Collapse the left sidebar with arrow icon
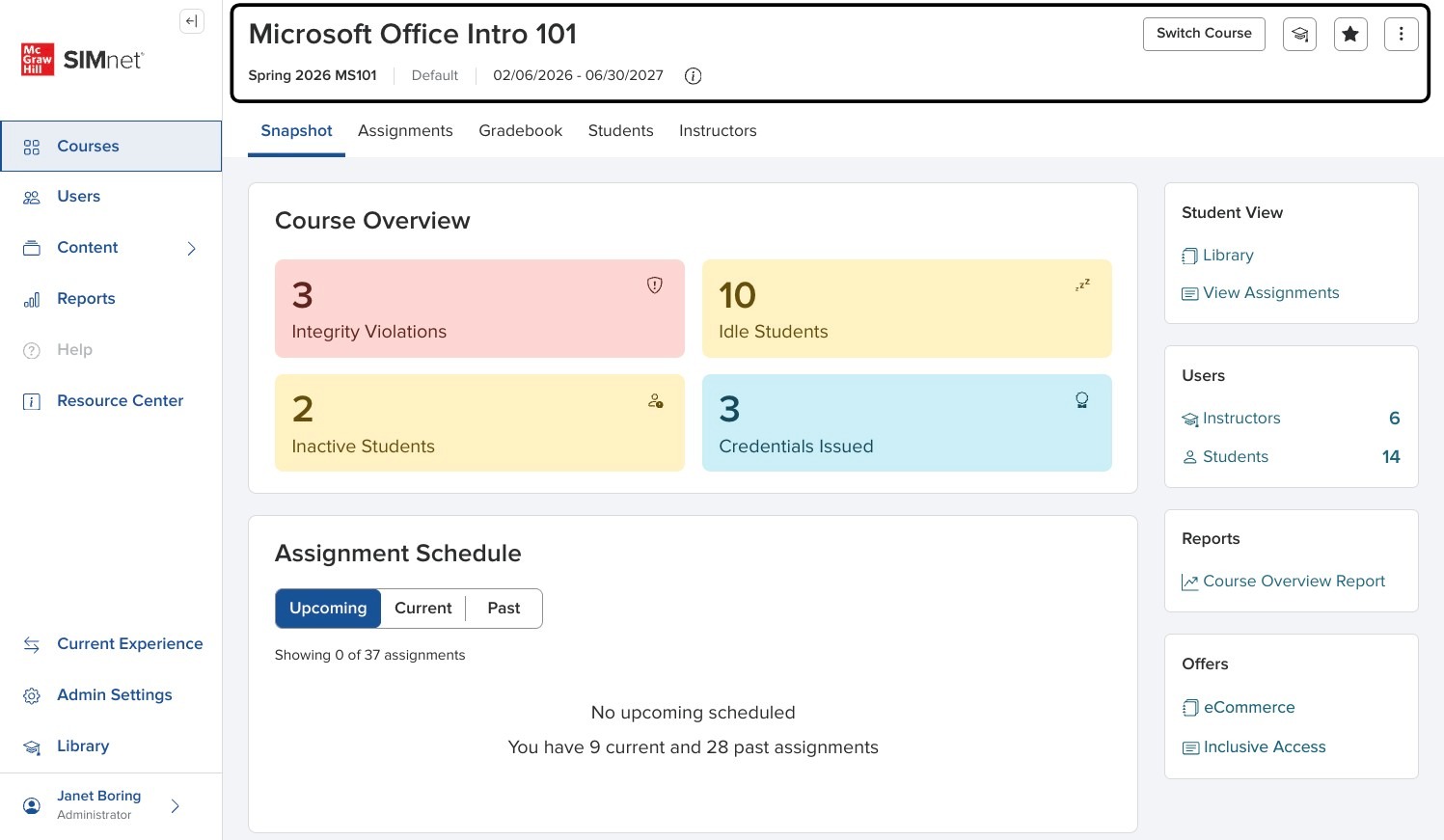 [x=192, y=21]
